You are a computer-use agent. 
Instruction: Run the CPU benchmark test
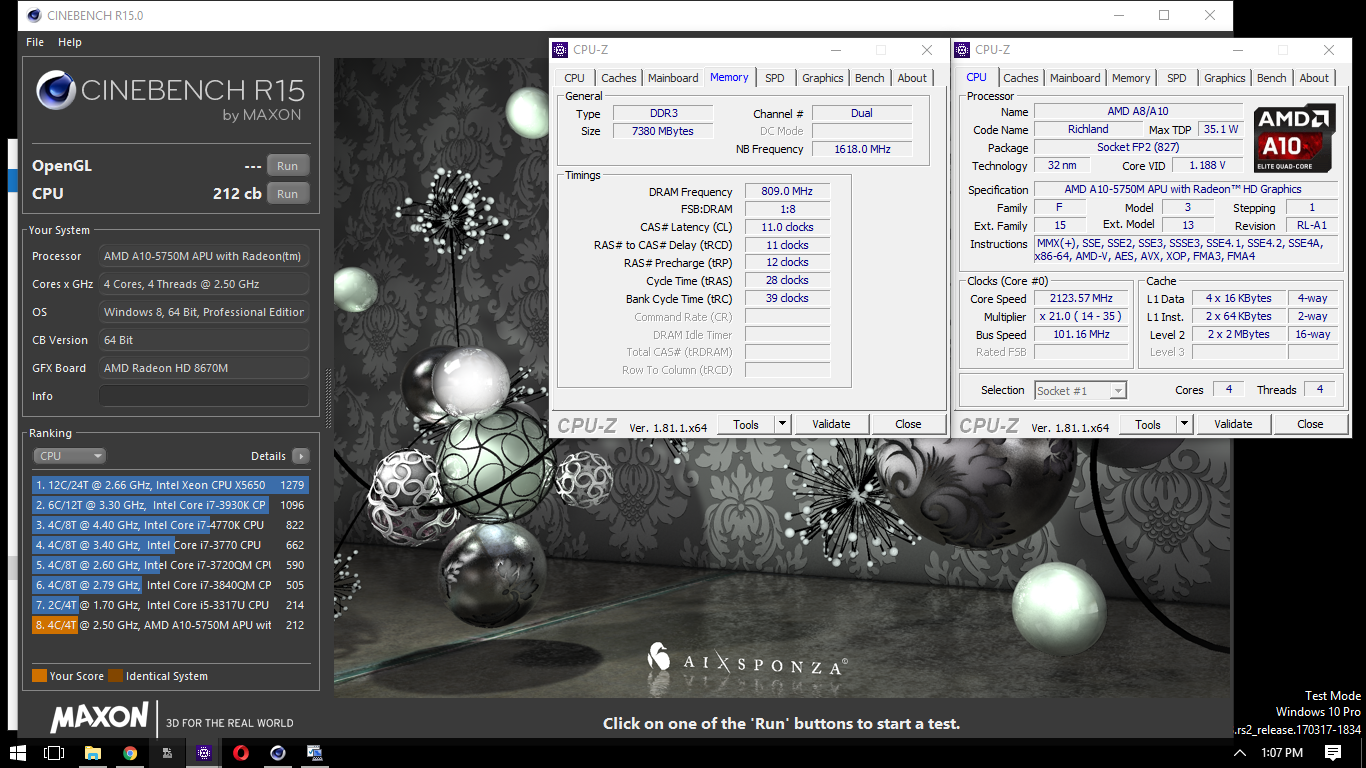pyautogui.click(x=288, y=194)
